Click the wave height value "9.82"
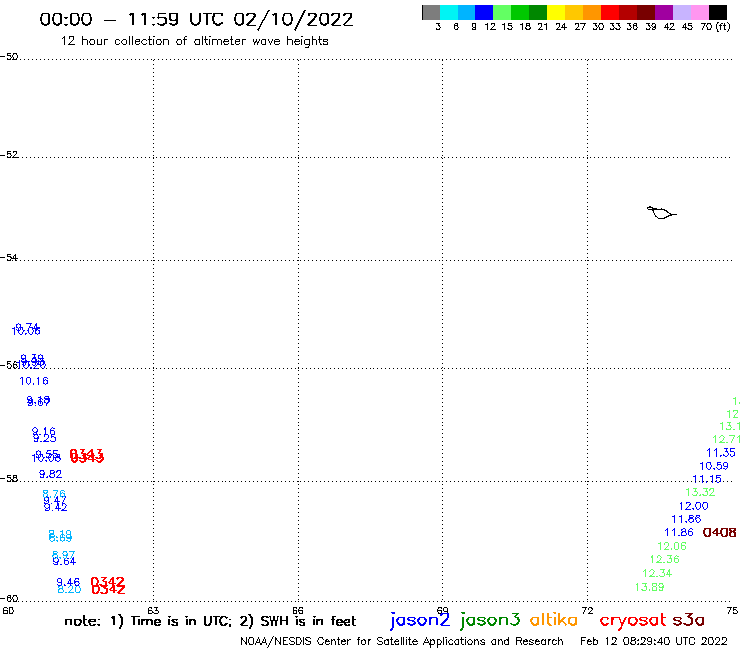Viewport: 740px width, 650px height. point(50,474)
